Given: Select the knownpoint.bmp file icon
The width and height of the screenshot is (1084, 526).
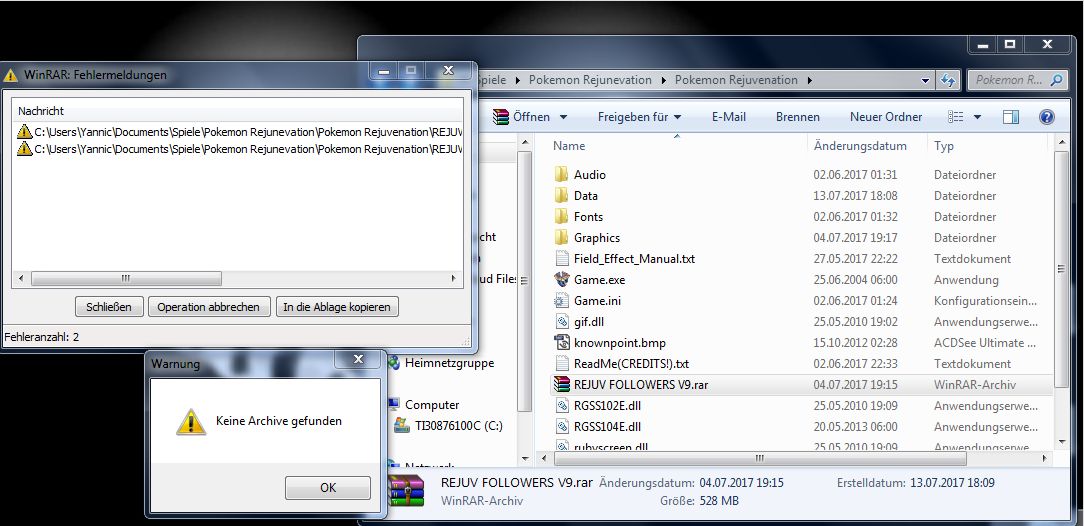Looking at the screenshot, I should click(x=561, y=343).
